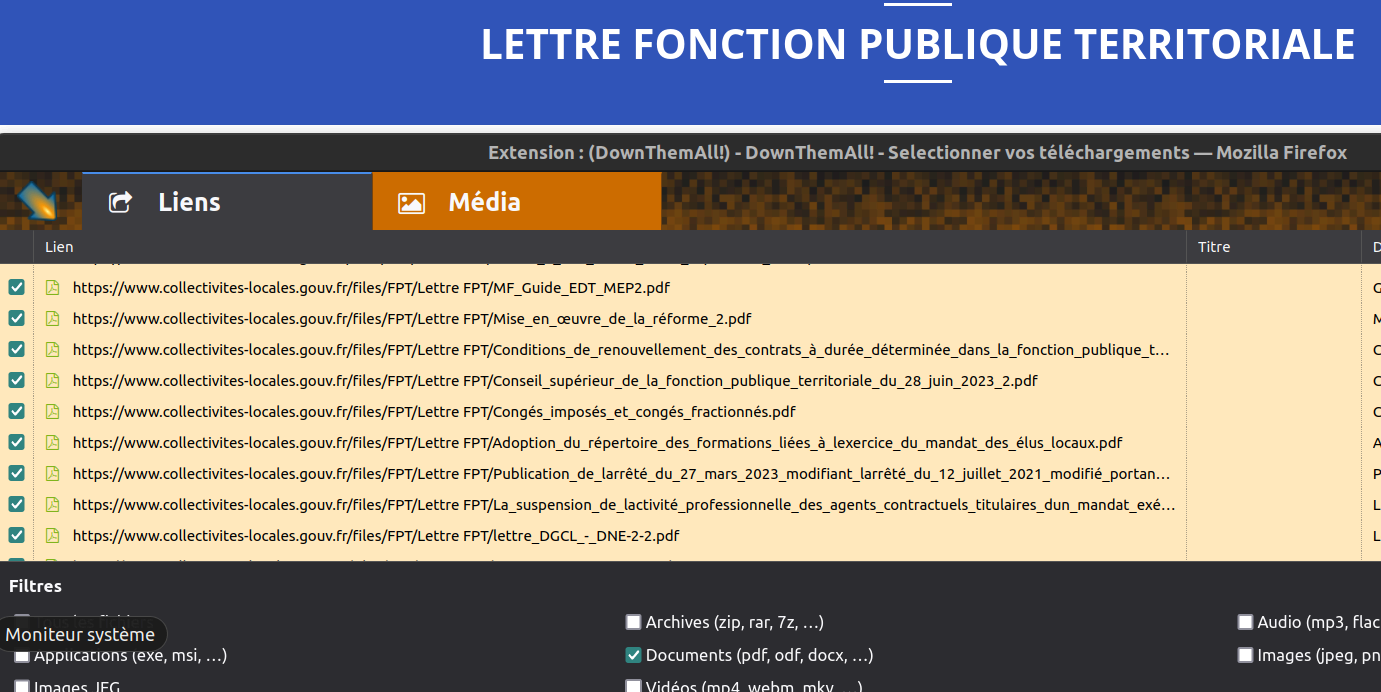Screen dimensions: 1381x692
Task: Click the picture icon inside the Média tab
Action: click(x=413, y=200)
